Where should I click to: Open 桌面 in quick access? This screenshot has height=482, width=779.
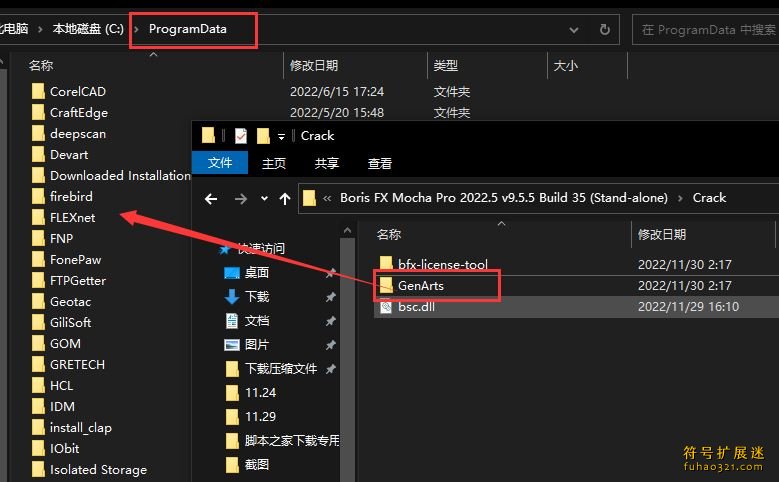pyautogui.click(x=247, y=272)
